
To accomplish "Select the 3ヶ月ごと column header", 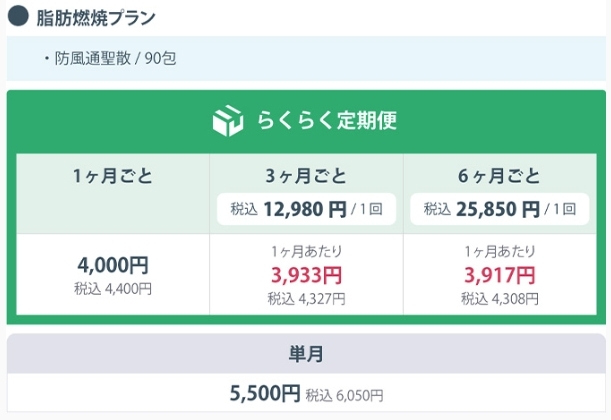I will coord(306,176).
